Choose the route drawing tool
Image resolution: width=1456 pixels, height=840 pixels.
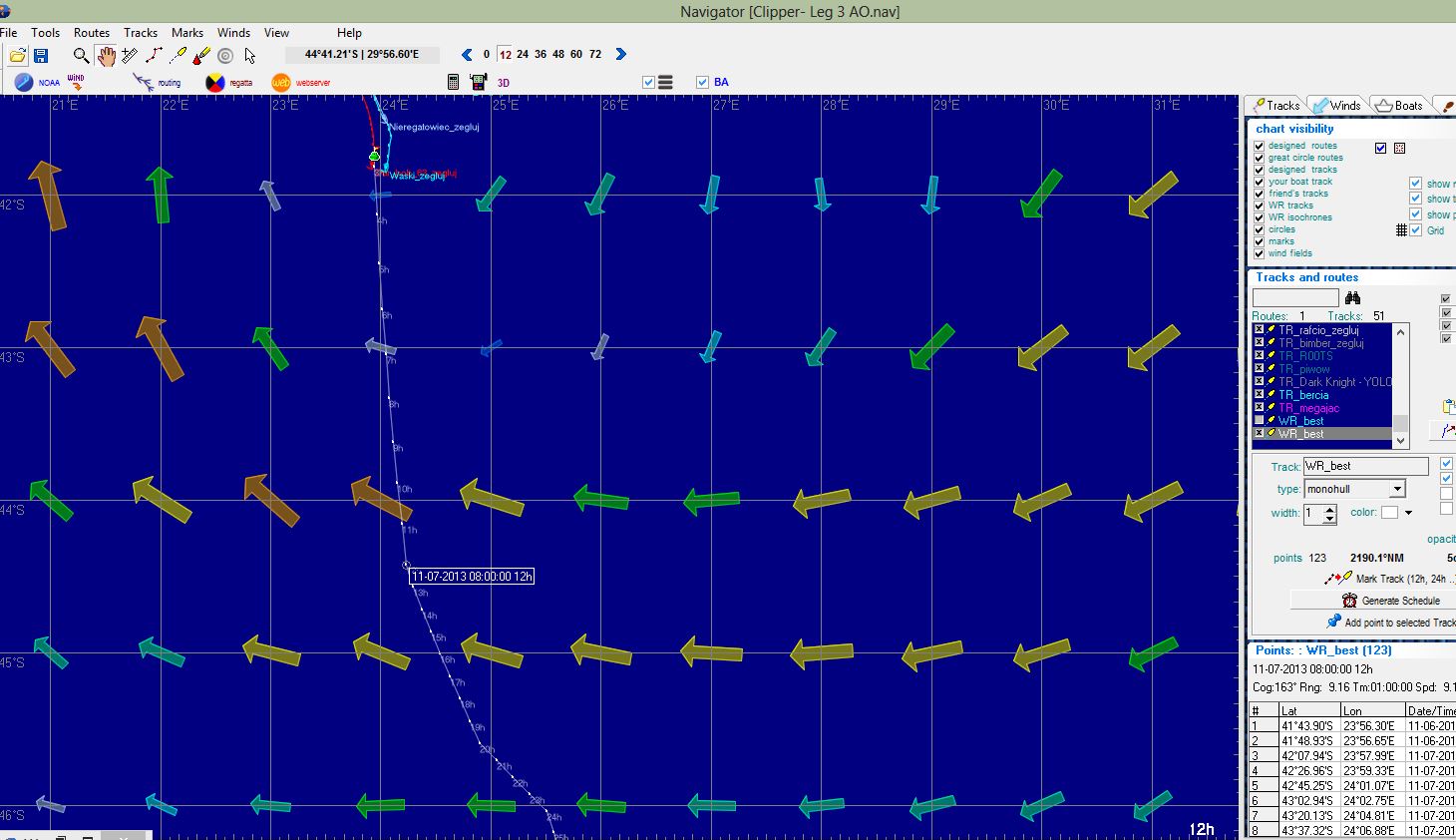154,56
